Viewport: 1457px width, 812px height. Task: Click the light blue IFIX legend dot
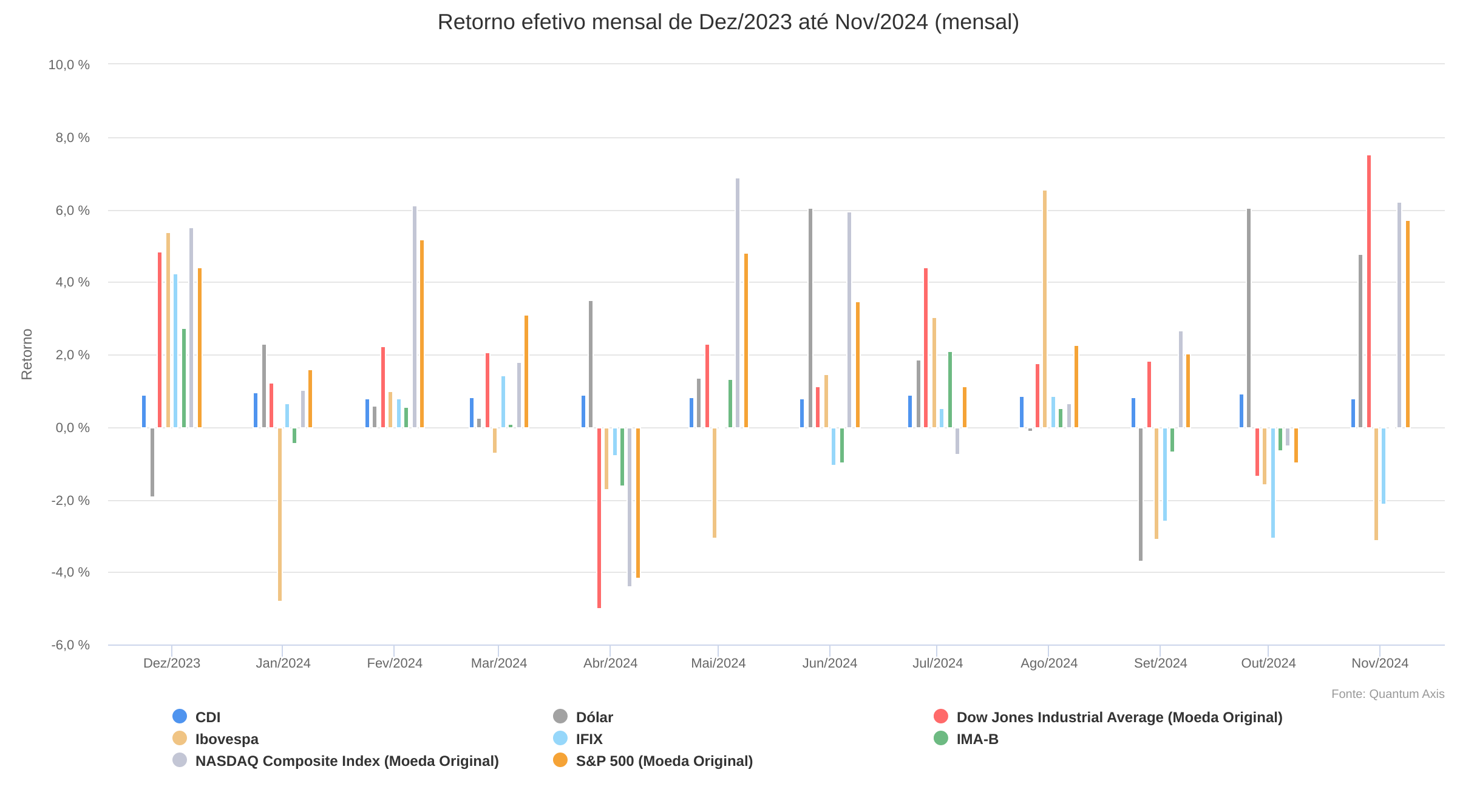pyautogui.click(x=560, y=738)
